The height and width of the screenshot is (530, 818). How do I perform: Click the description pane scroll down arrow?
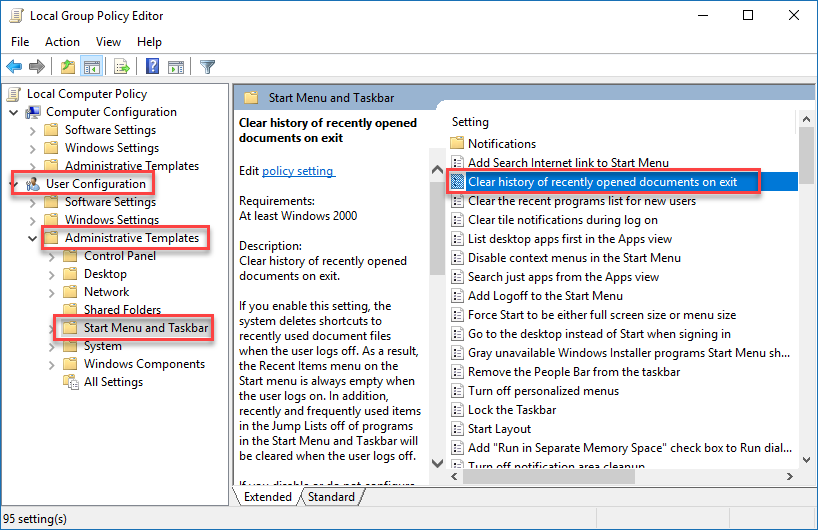pos(437,463)
